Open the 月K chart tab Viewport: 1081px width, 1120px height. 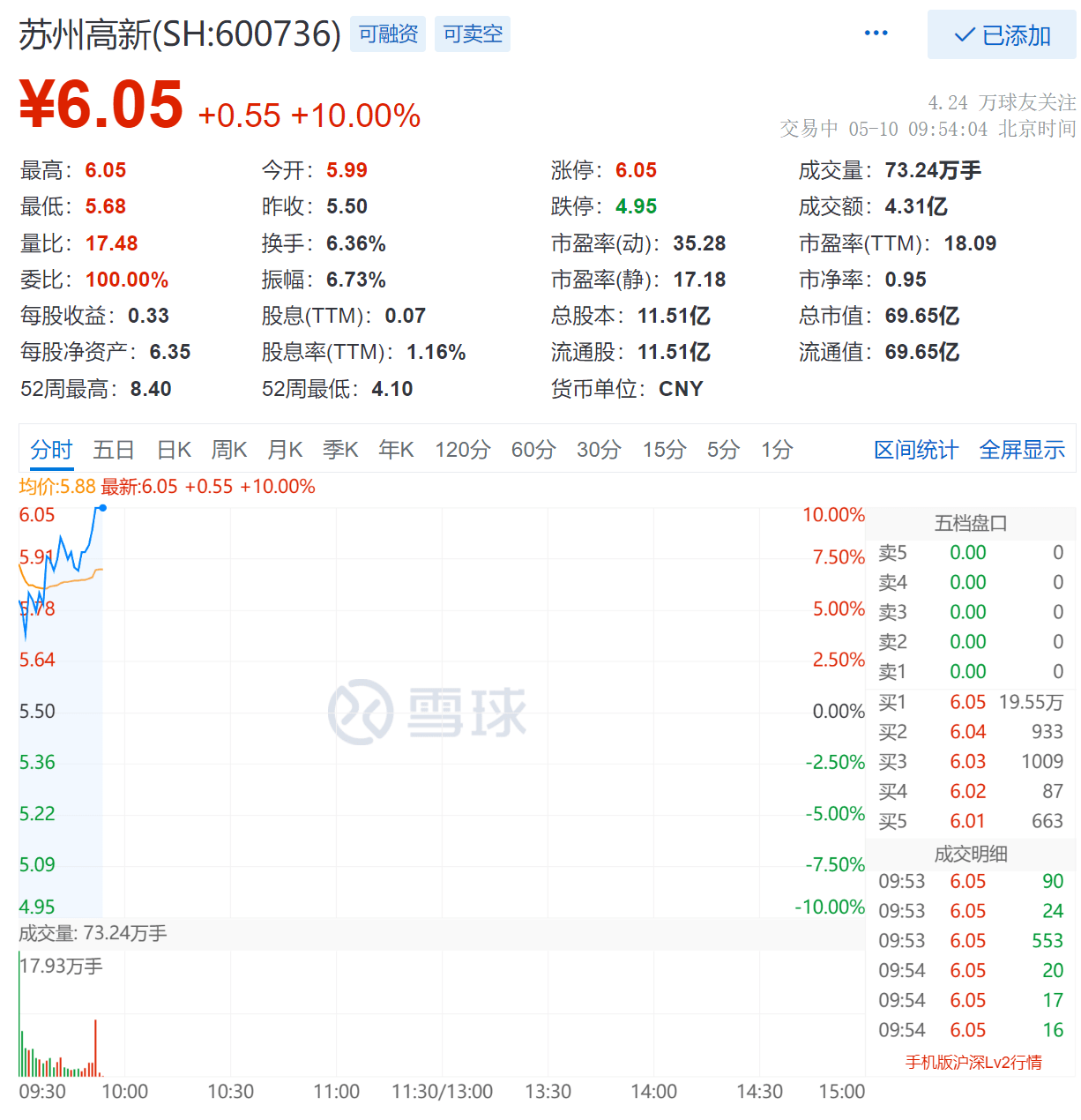pos(285,450)
